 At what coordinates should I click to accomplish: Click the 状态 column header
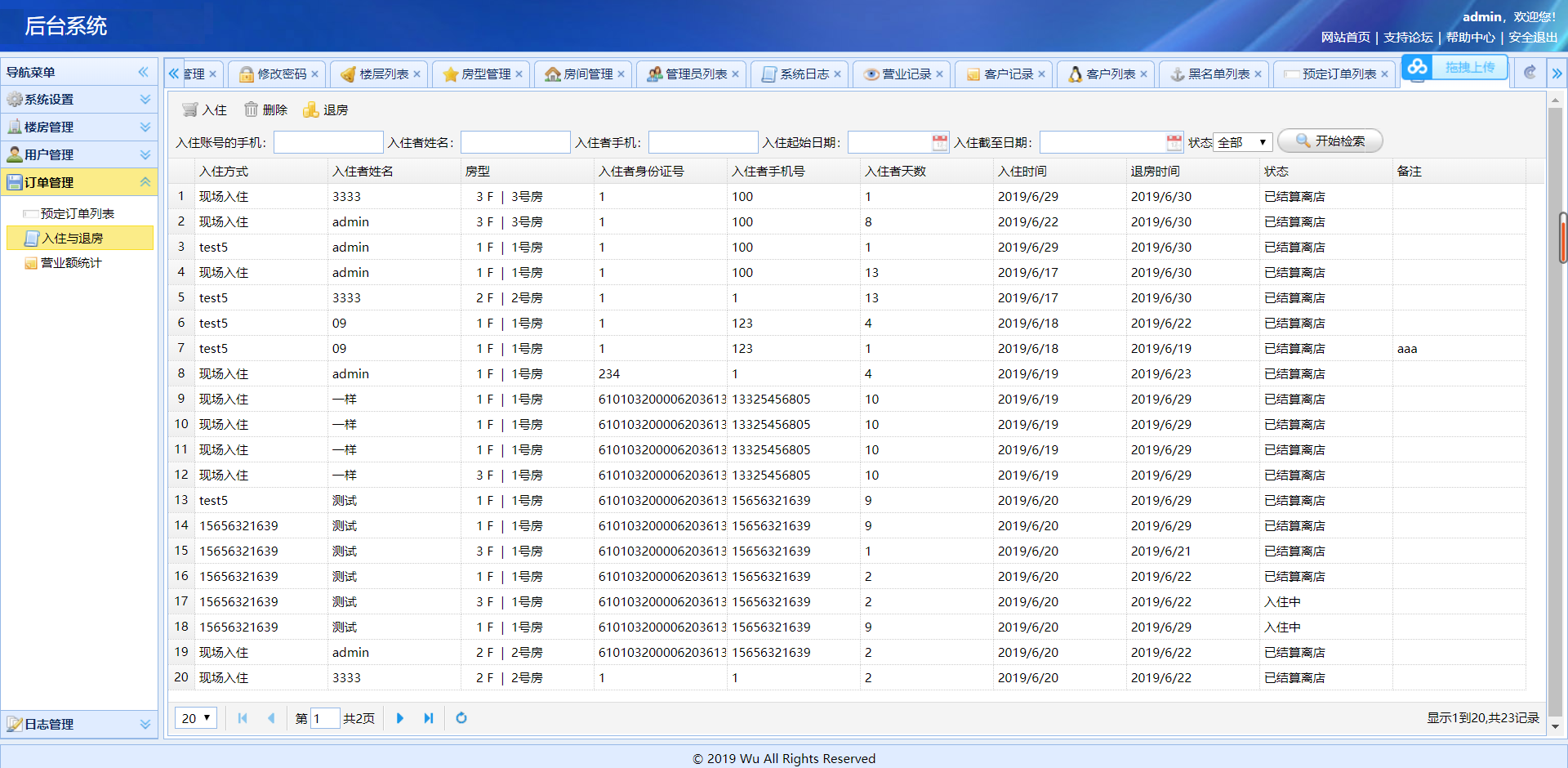point(1325,172)
